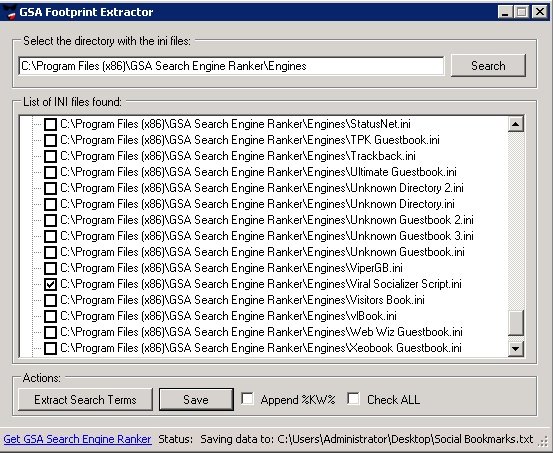
Task: Select the Trackback.ini path row
Action: point(238,156)
